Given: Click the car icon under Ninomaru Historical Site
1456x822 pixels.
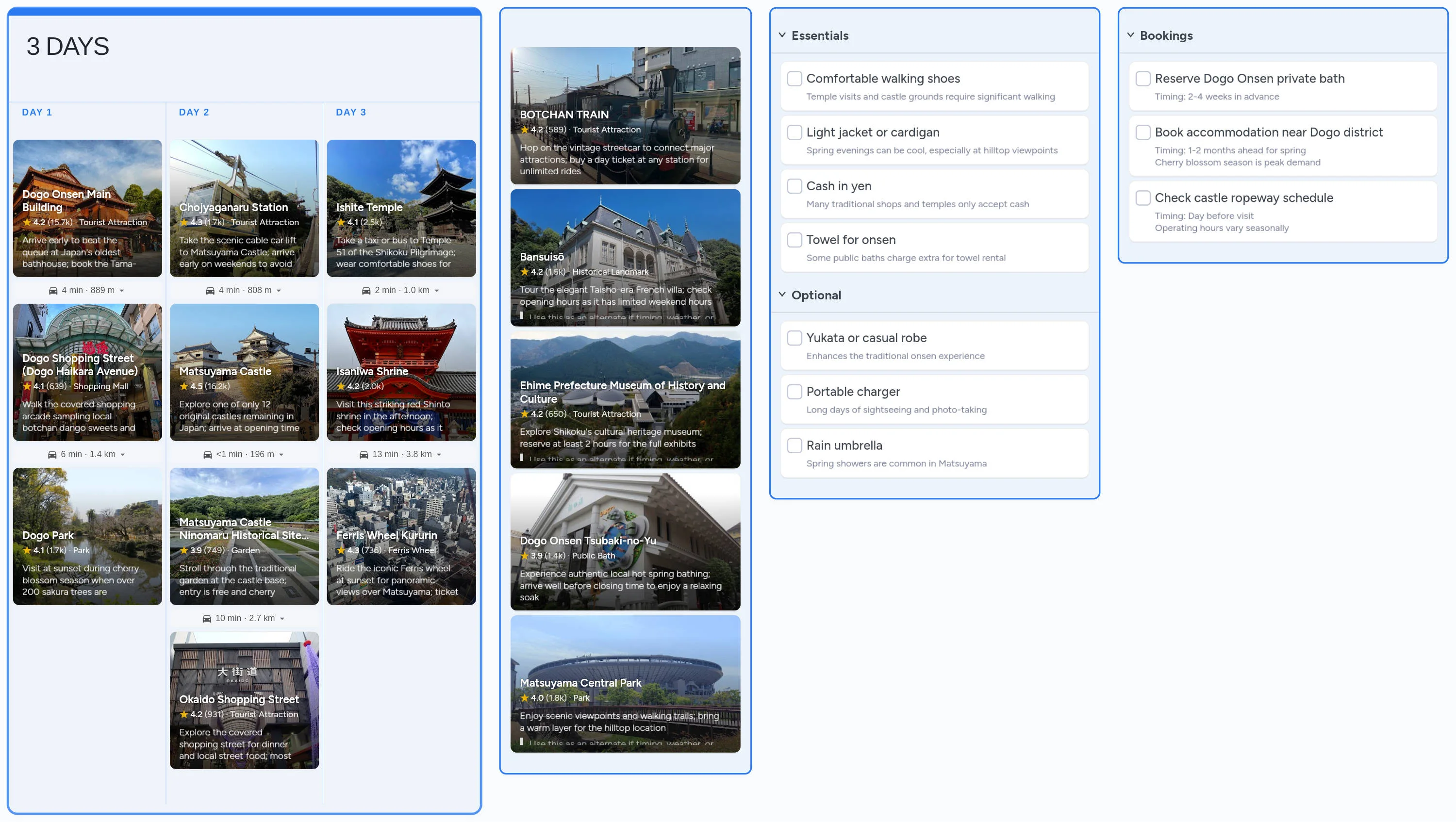Looking at the screenshot, I should (x=206, y=618).
